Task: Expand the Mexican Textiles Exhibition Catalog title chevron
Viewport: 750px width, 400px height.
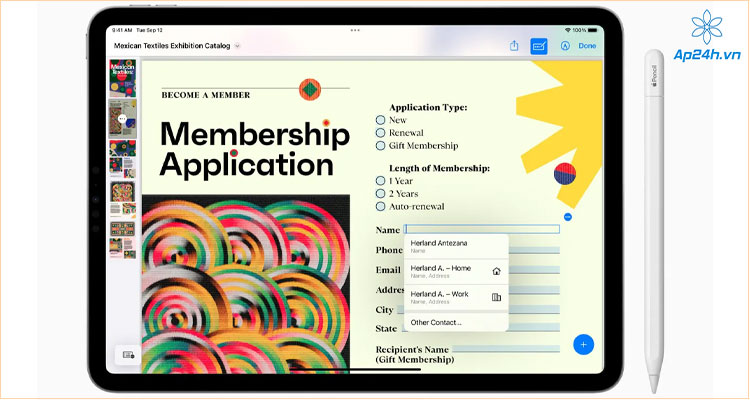Action: click(237, 46)
